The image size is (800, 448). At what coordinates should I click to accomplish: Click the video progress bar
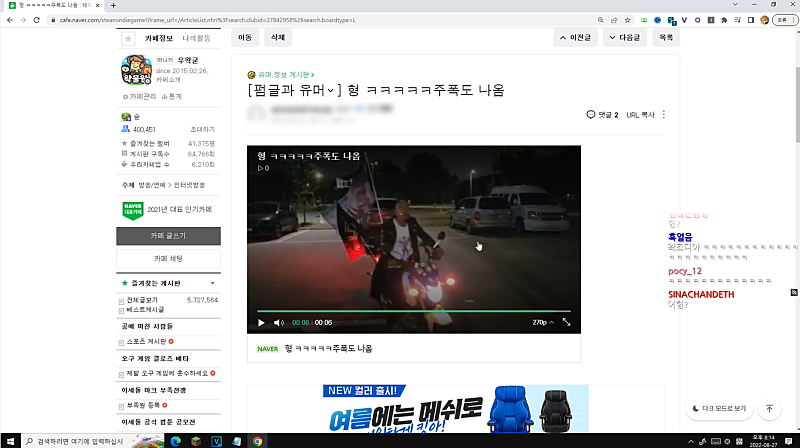click(414, 311)
